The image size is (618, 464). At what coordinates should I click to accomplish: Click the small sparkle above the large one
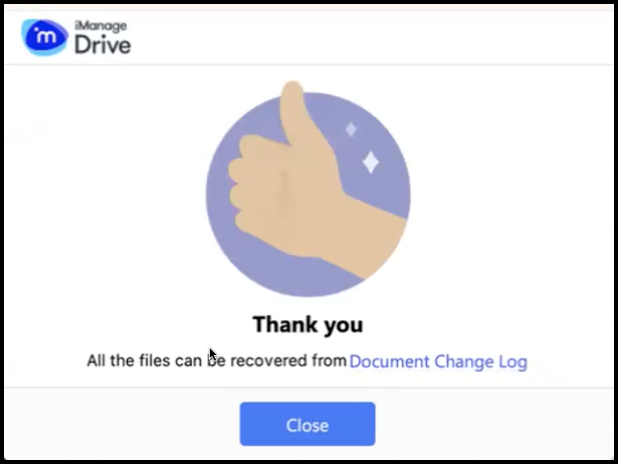[351, 129]
